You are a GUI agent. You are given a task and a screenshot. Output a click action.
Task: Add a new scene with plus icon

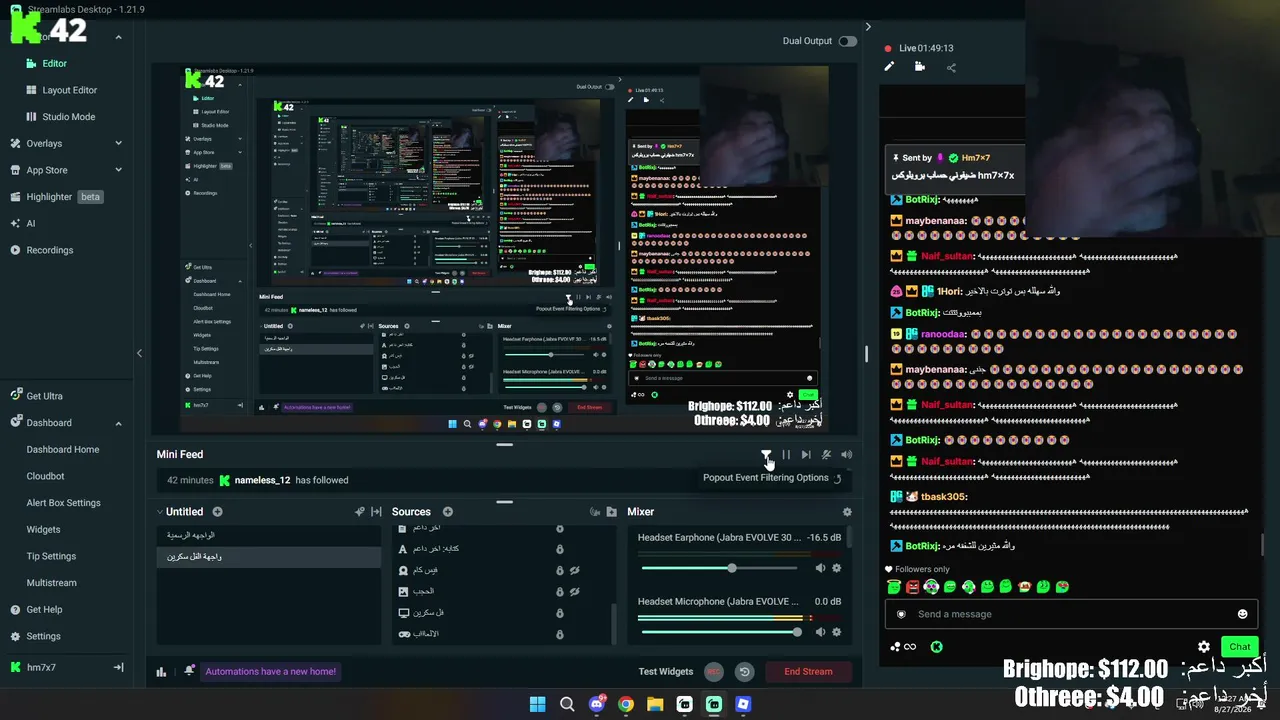217,512
